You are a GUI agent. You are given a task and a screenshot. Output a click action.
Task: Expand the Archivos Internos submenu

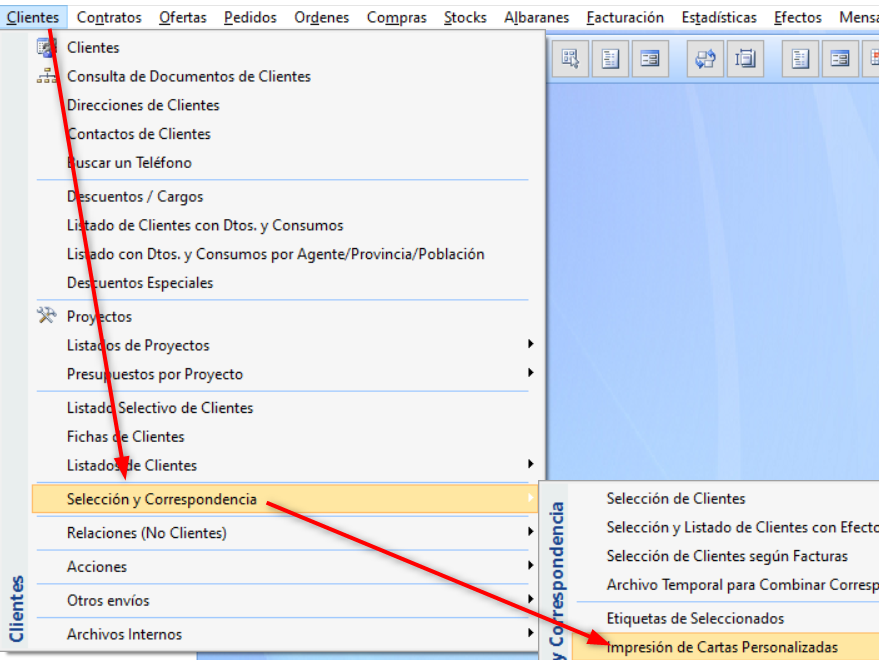click(x=530, y=634)
